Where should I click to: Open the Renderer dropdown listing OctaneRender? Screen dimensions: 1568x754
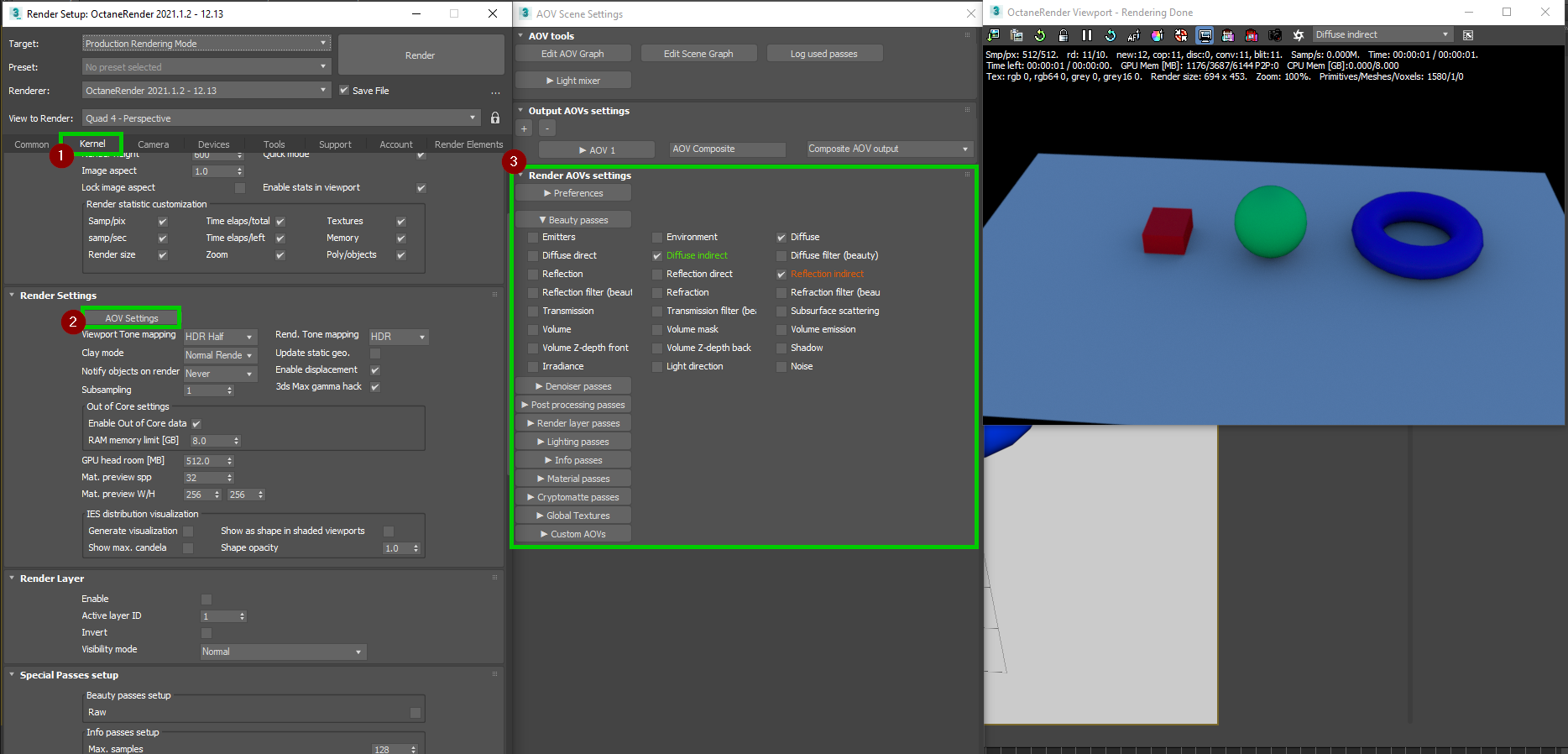(x=206, y=91)
